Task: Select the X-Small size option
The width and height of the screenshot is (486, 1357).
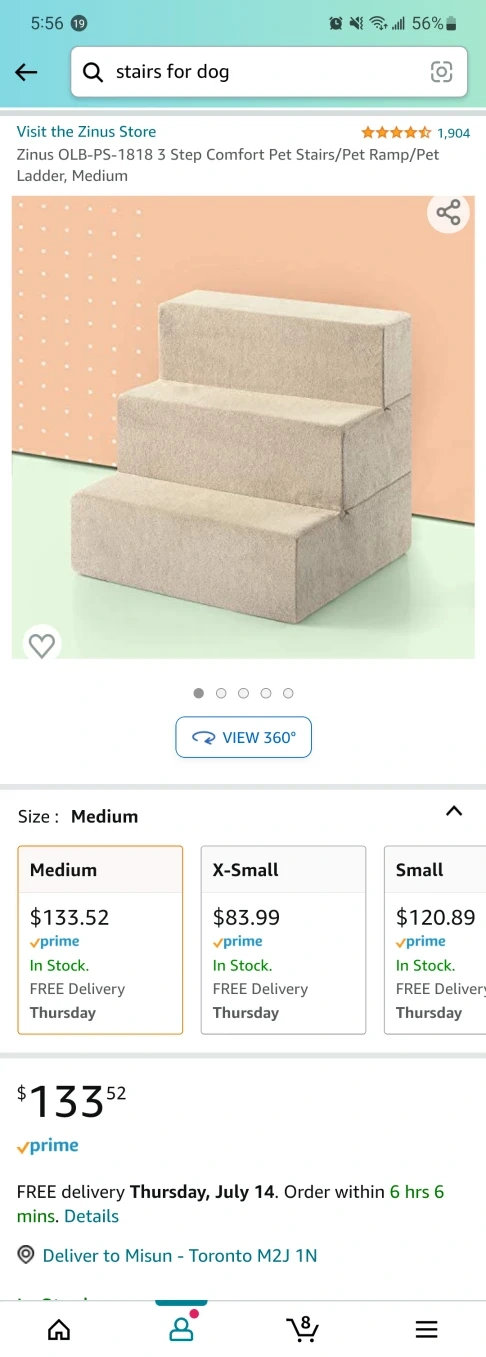Action: coord(283,940)
